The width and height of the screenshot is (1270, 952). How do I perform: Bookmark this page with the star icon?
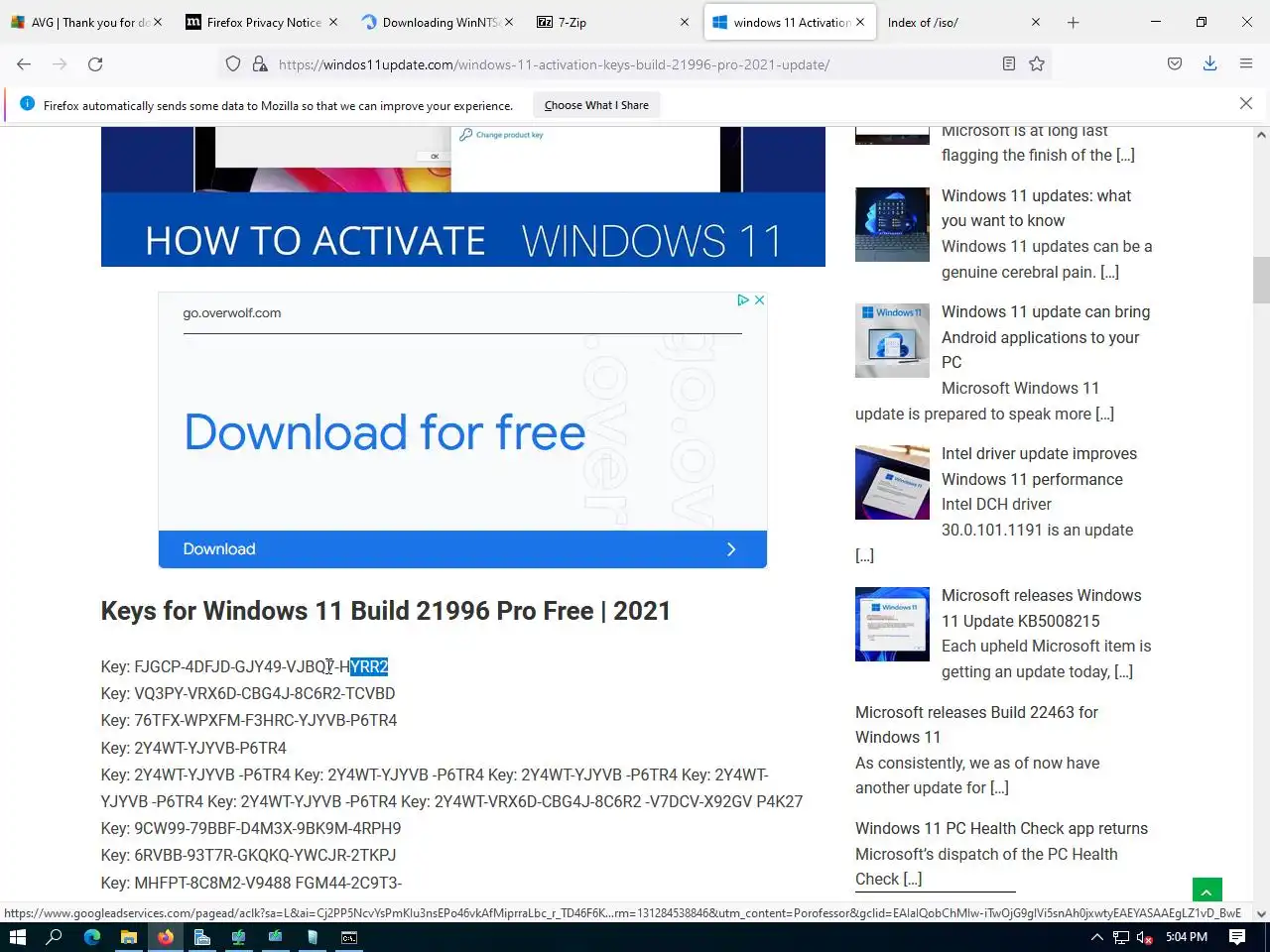pos(1037,64)
